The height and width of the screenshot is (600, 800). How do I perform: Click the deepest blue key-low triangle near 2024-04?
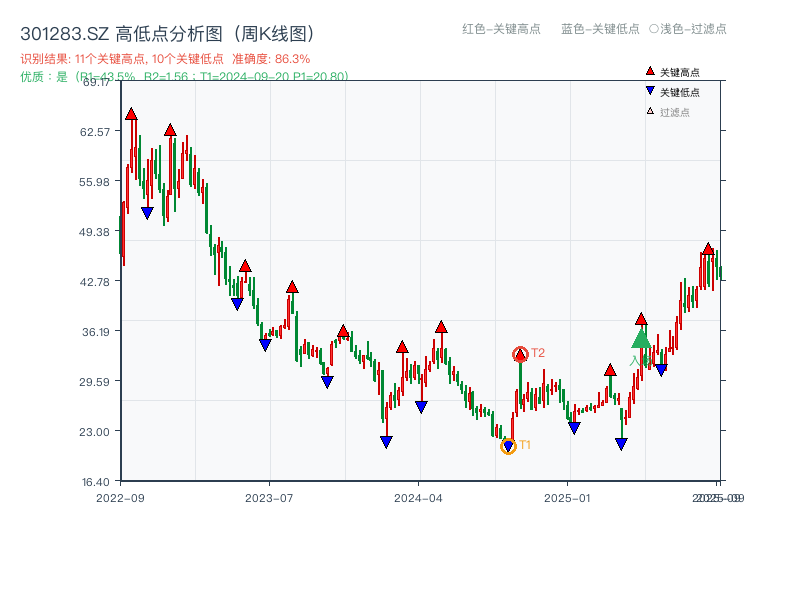pyautogui.click(x=386, y=440)
